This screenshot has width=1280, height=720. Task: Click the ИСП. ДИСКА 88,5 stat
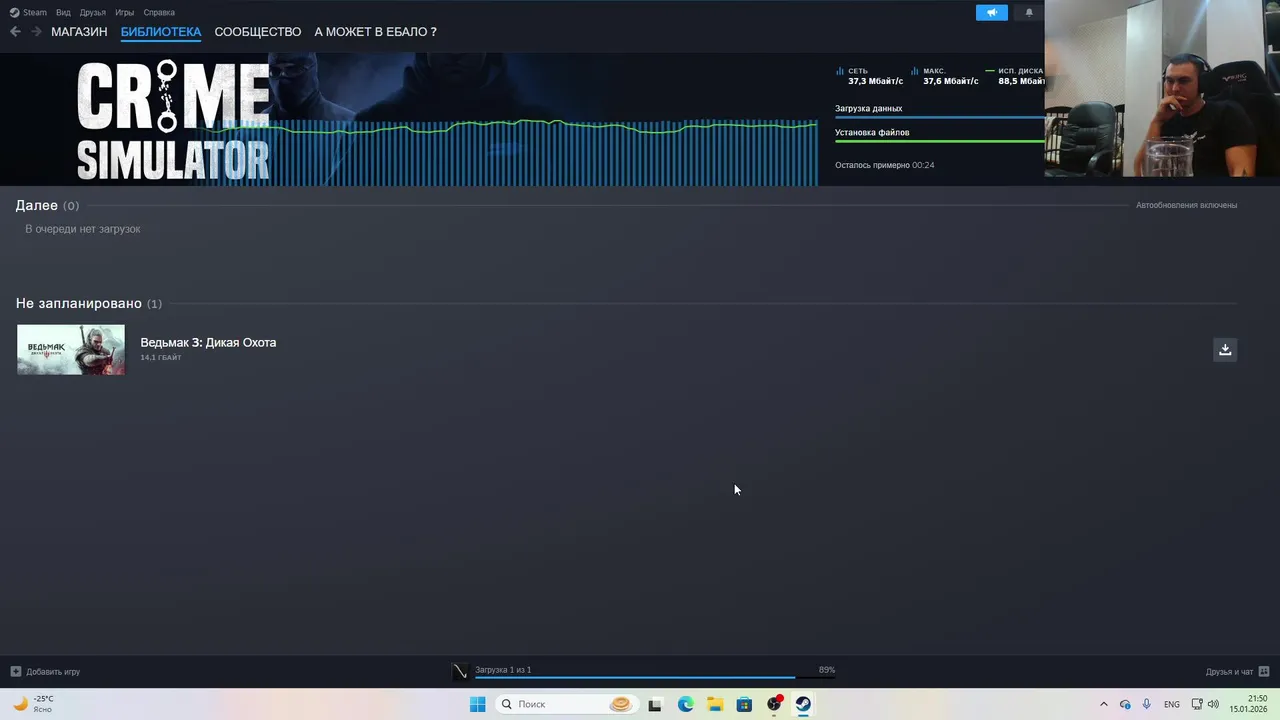1015,76
